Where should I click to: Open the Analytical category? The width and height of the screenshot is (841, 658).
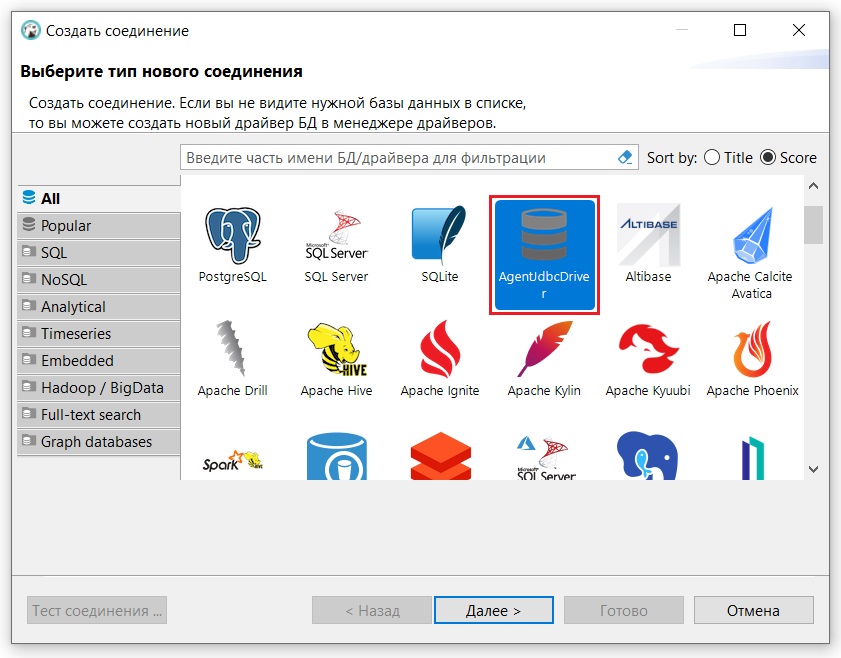coord(99,307)
